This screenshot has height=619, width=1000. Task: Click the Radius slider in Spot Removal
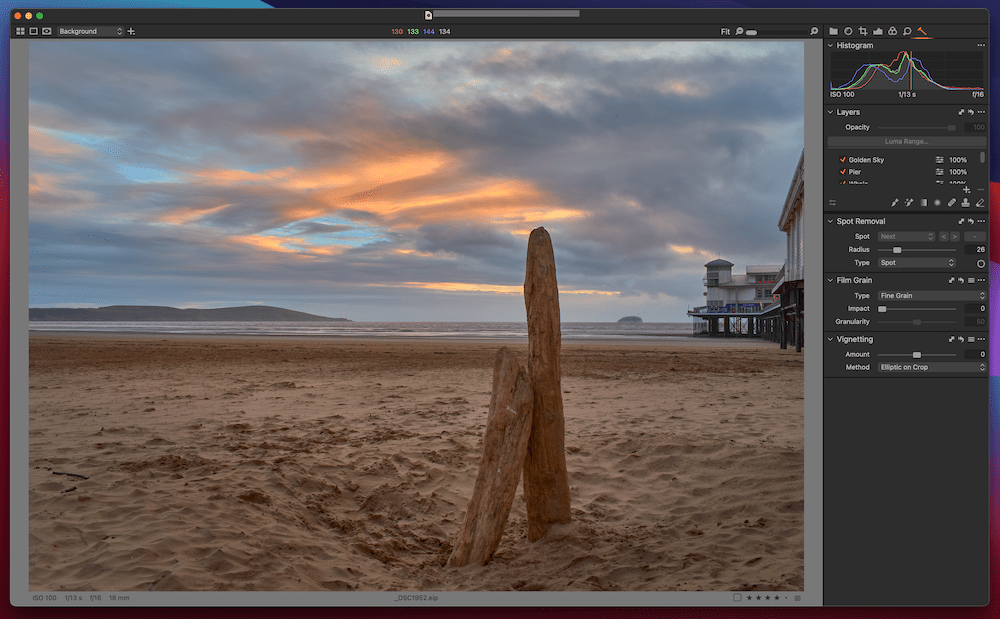click(898, 249)
